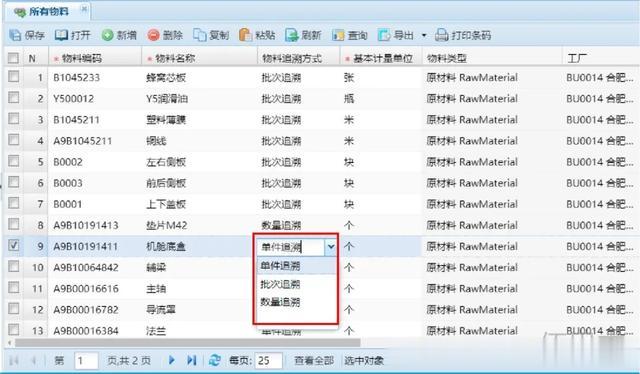Image resolution: width=640 pixels, height=374 pixels.
Task: Click 打印条码 print barcode button
Action: [462, 36]
